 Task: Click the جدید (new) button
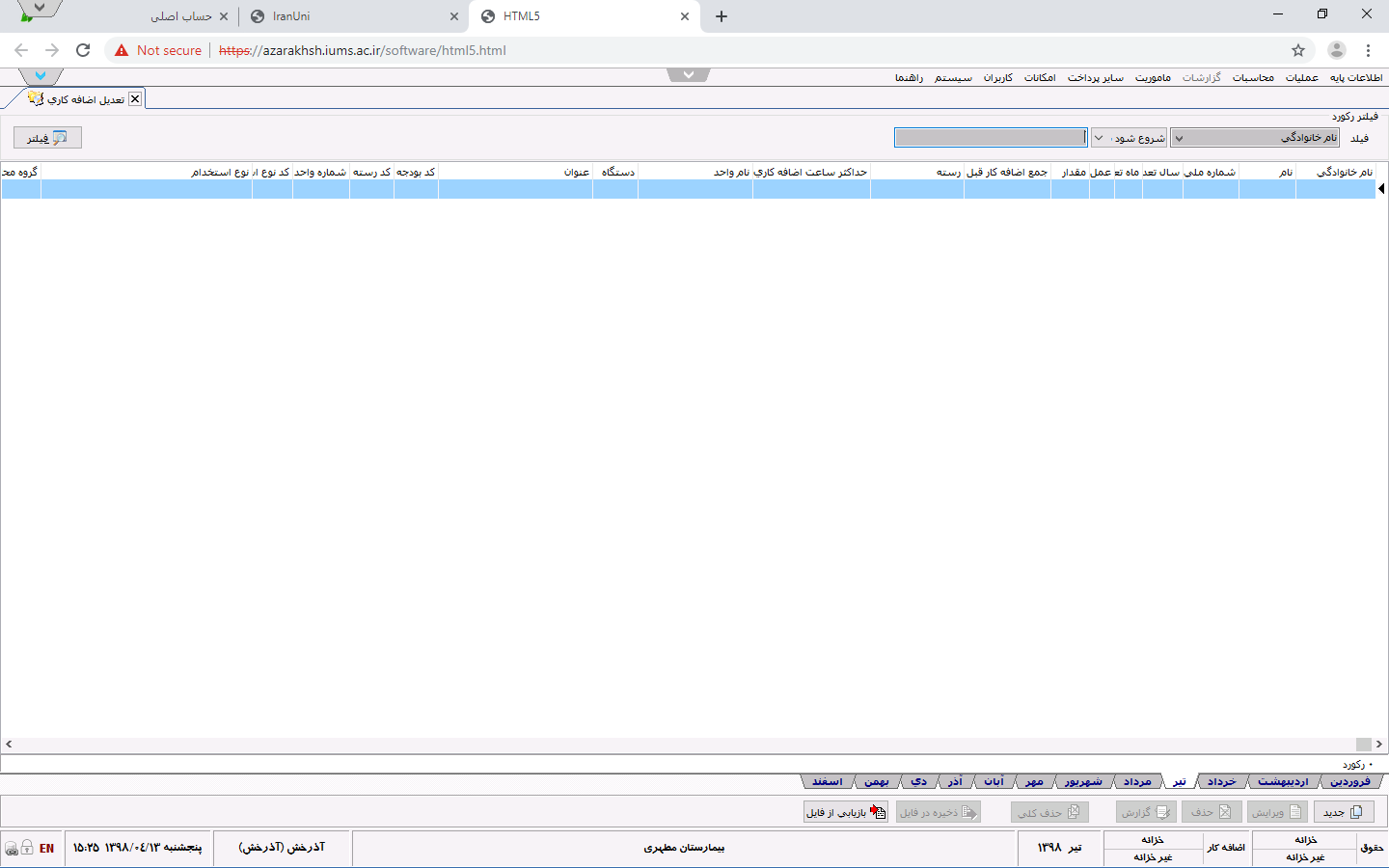pos(1343,812)
